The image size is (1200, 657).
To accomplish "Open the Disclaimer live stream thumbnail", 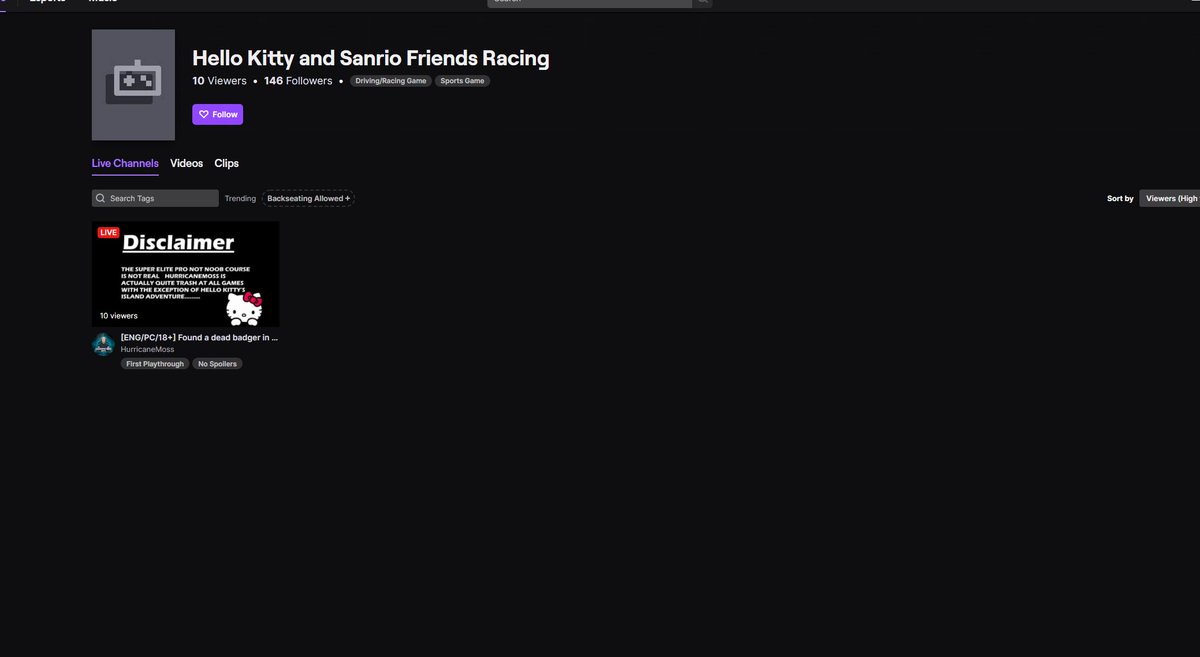I will [186, 274].
